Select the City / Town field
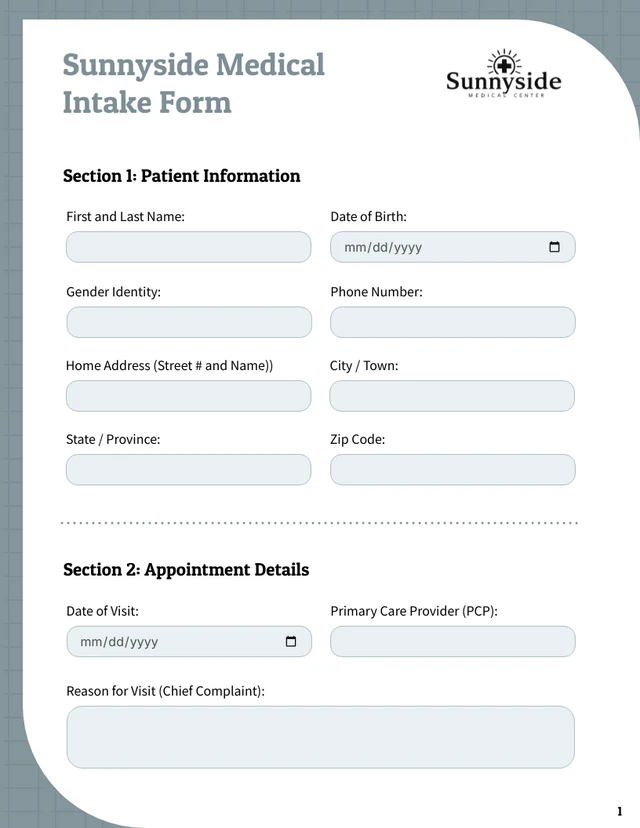This screenshot has height=828, width=640. click(x=452, y=396)
